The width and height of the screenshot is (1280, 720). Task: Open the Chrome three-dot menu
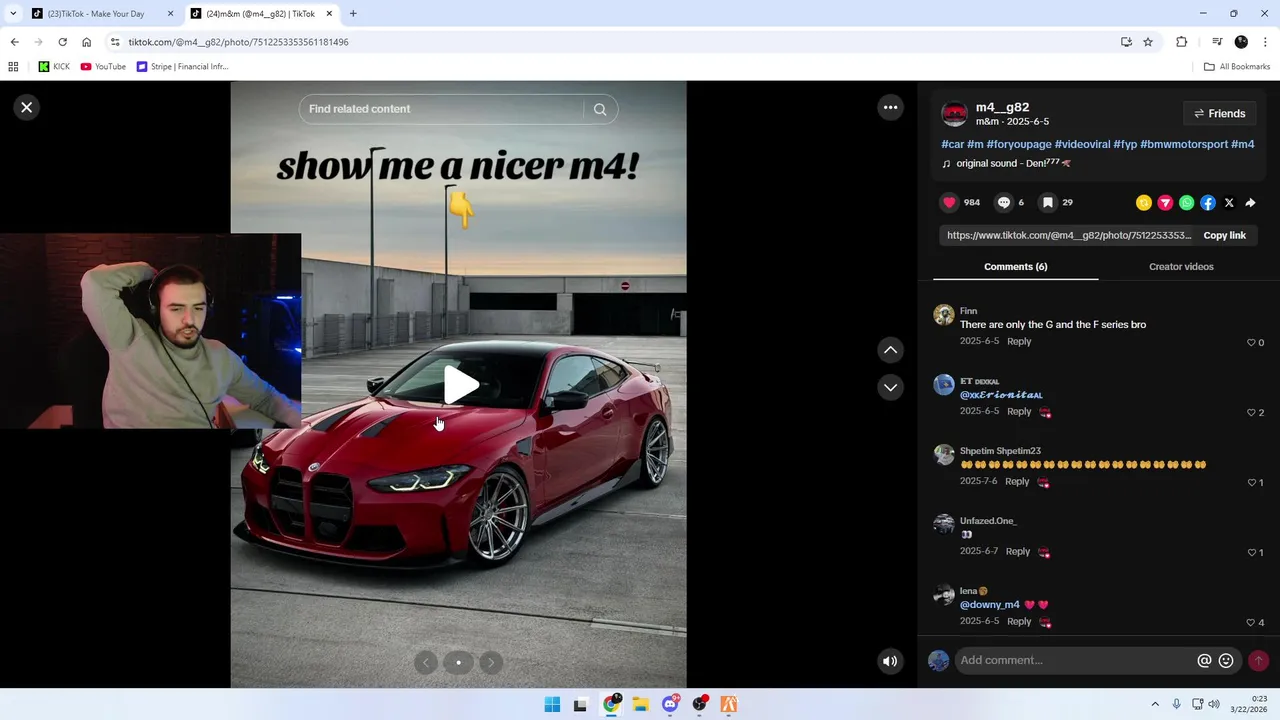point(1266,42)
